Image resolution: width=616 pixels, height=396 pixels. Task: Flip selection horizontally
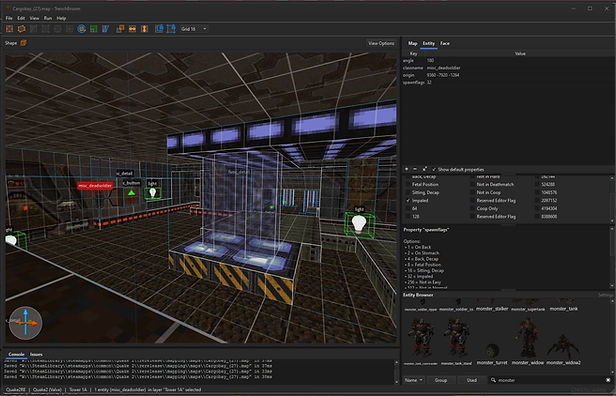132,29
